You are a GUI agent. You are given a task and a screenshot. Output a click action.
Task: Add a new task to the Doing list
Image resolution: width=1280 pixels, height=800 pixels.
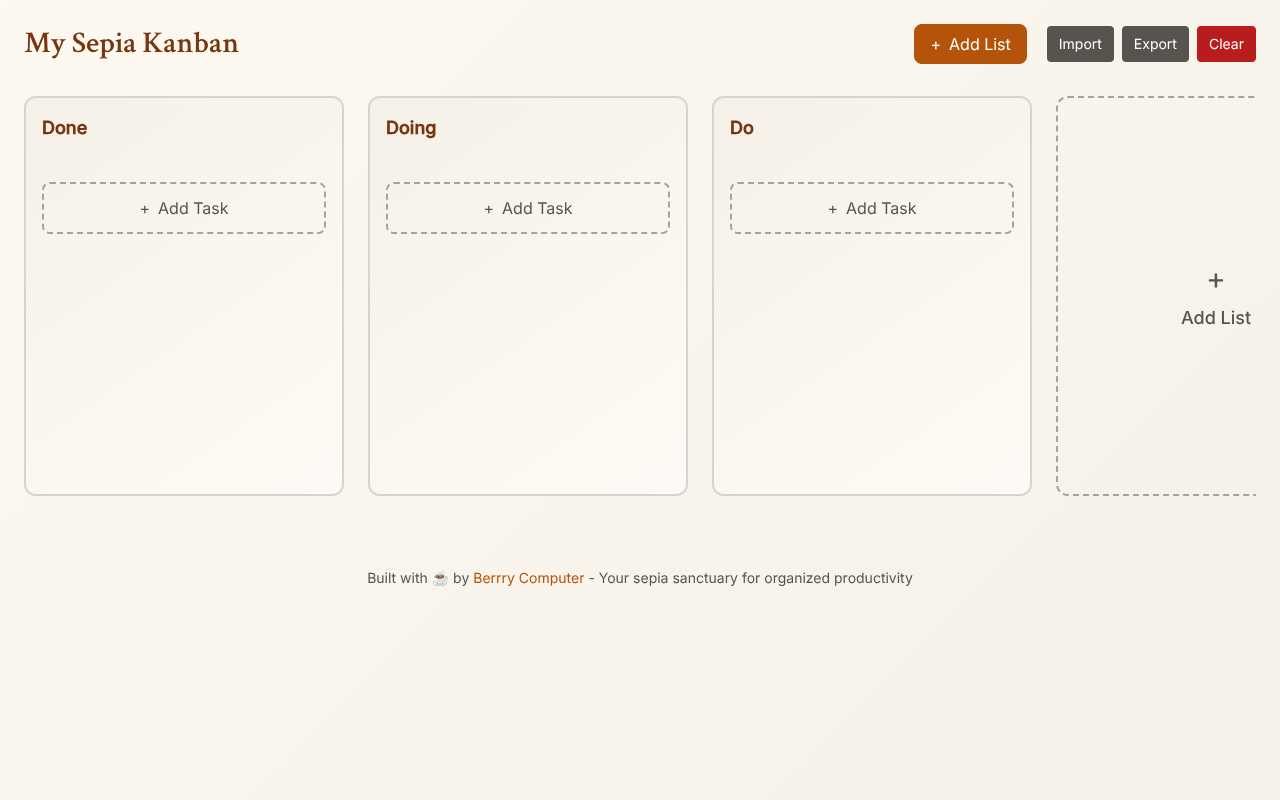[x=527, y=208]
